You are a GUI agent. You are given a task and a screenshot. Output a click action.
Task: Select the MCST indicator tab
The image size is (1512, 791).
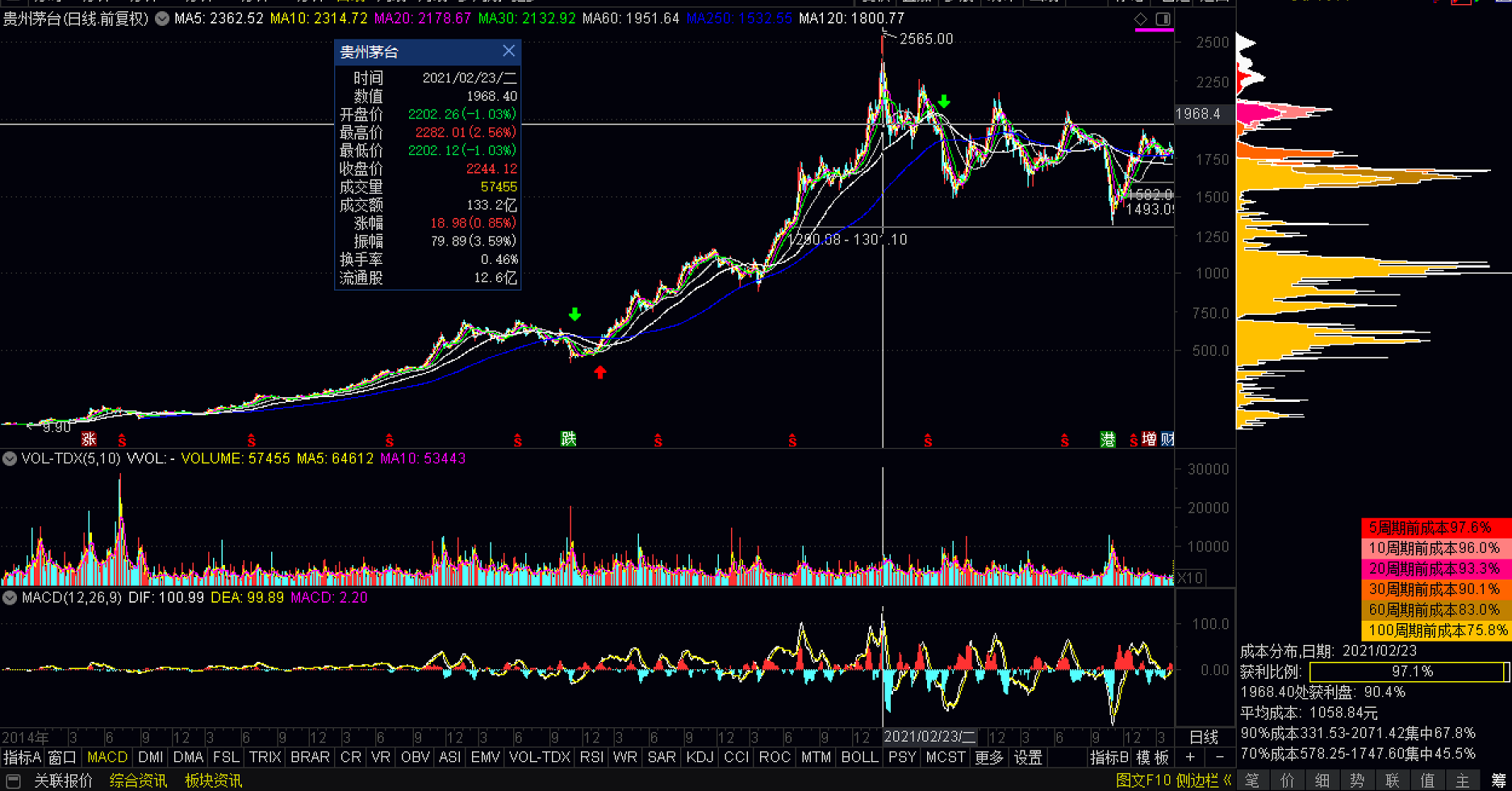[x=946, y=758]
